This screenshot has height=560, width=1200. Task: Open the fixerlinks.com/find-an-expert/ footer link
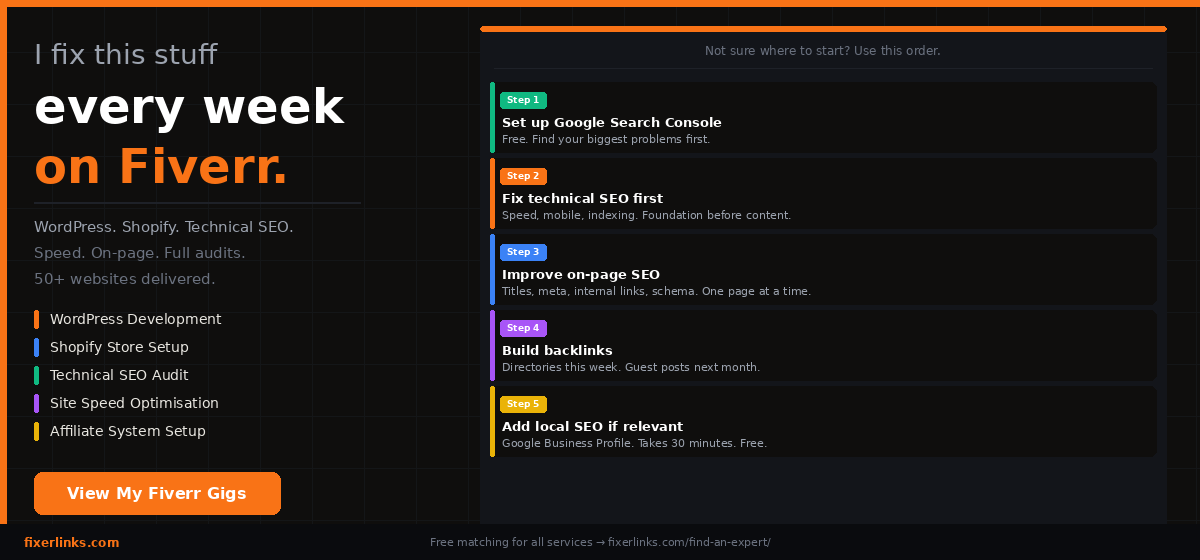click(689, 542)
